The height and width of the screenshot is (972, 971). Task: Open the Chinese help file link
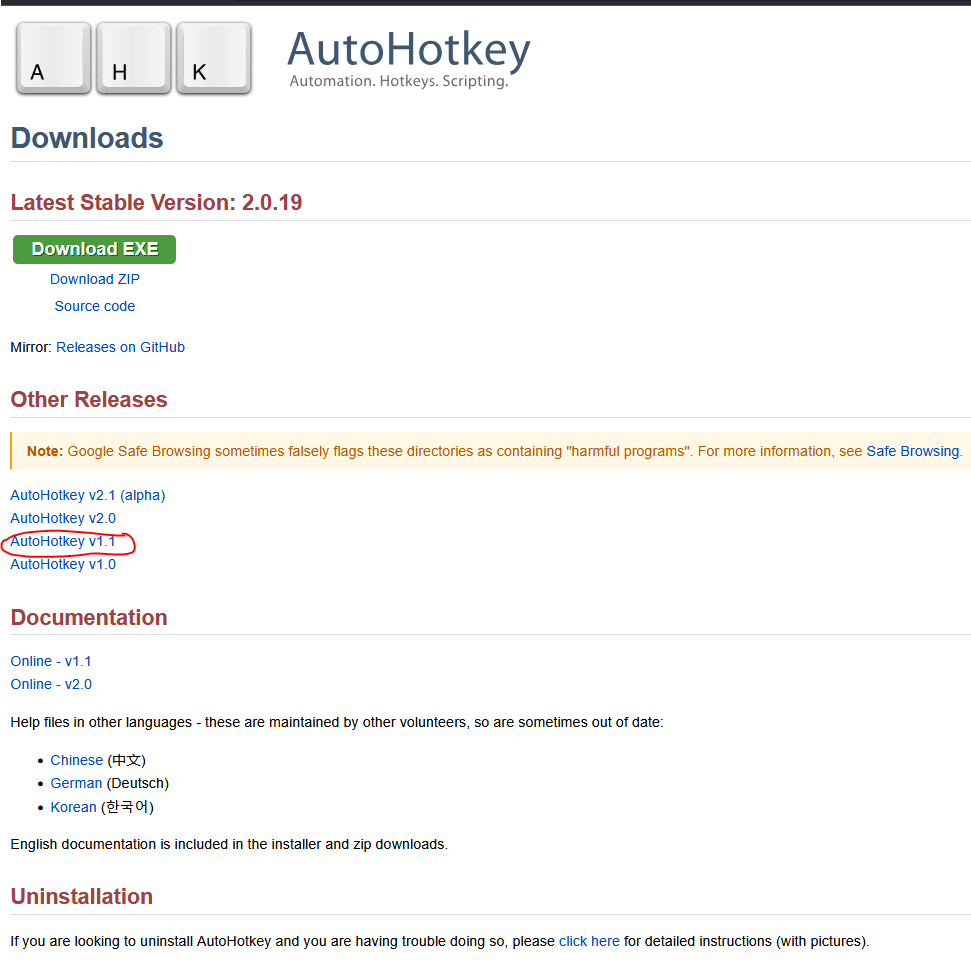pos(77,760)
